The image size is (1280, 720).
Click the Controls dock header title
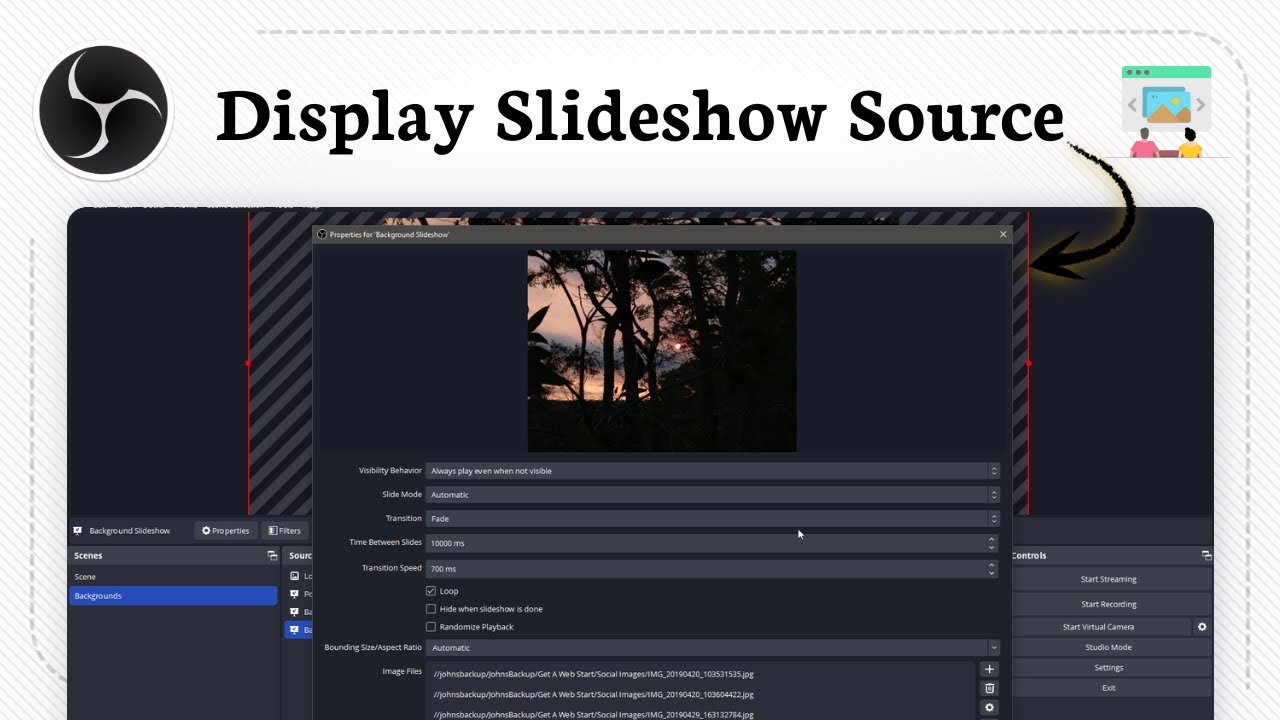1029,556
